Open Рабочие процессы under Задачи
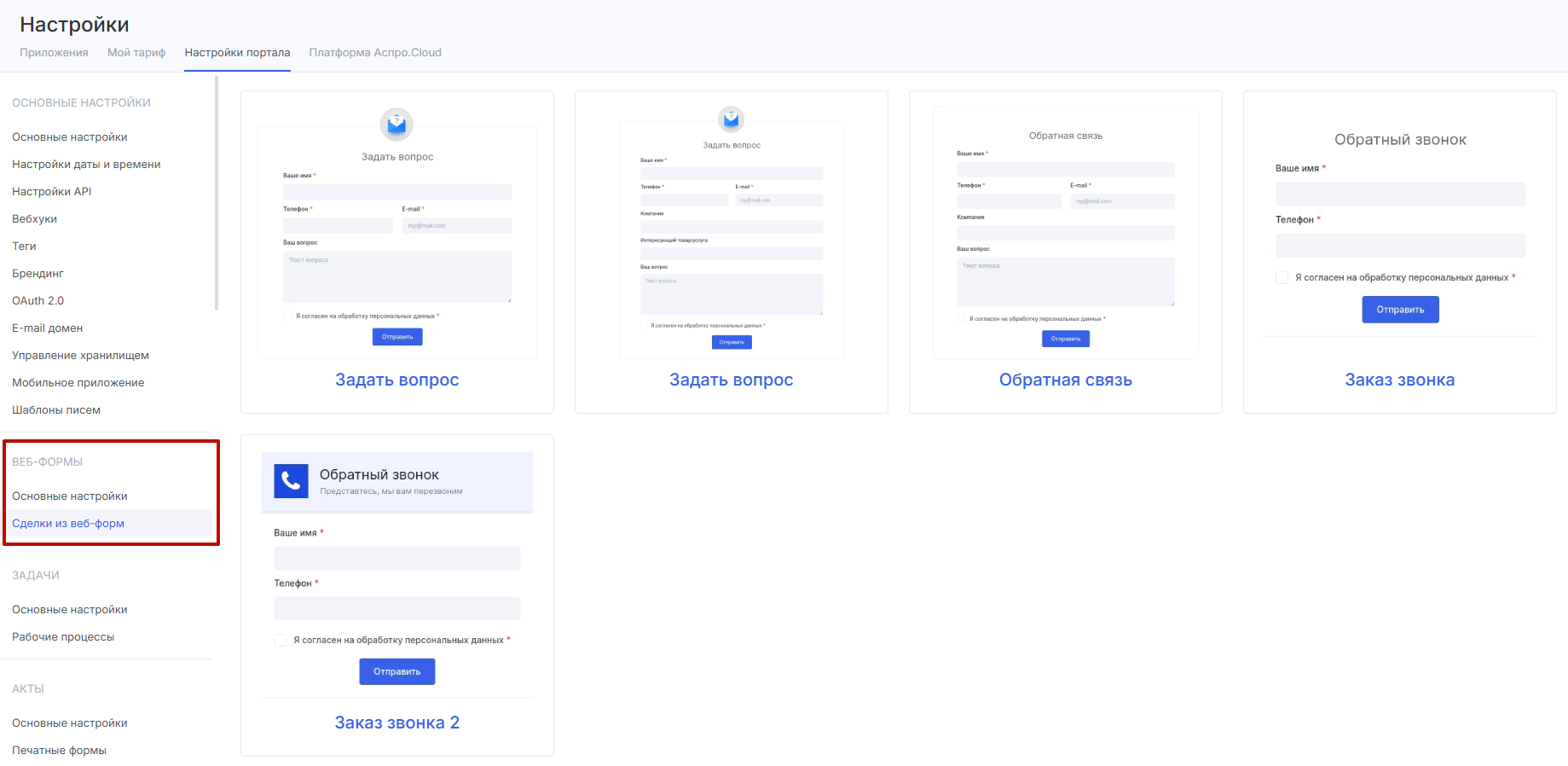Image resolution: width=1568 pixels, height=766 pixels. 63,637
